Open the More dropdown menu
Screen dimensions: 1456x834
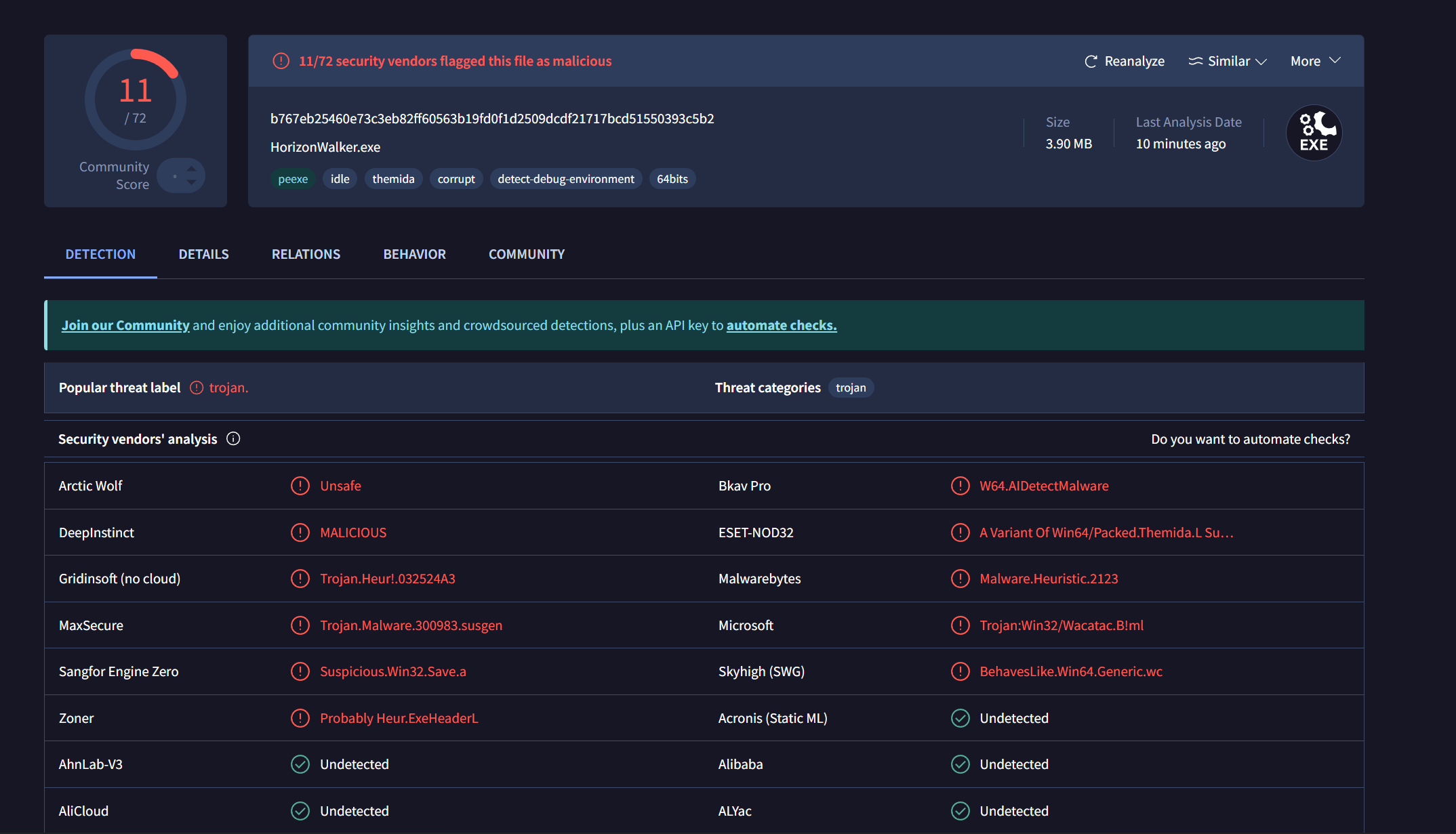click(x=1315, y=61)
